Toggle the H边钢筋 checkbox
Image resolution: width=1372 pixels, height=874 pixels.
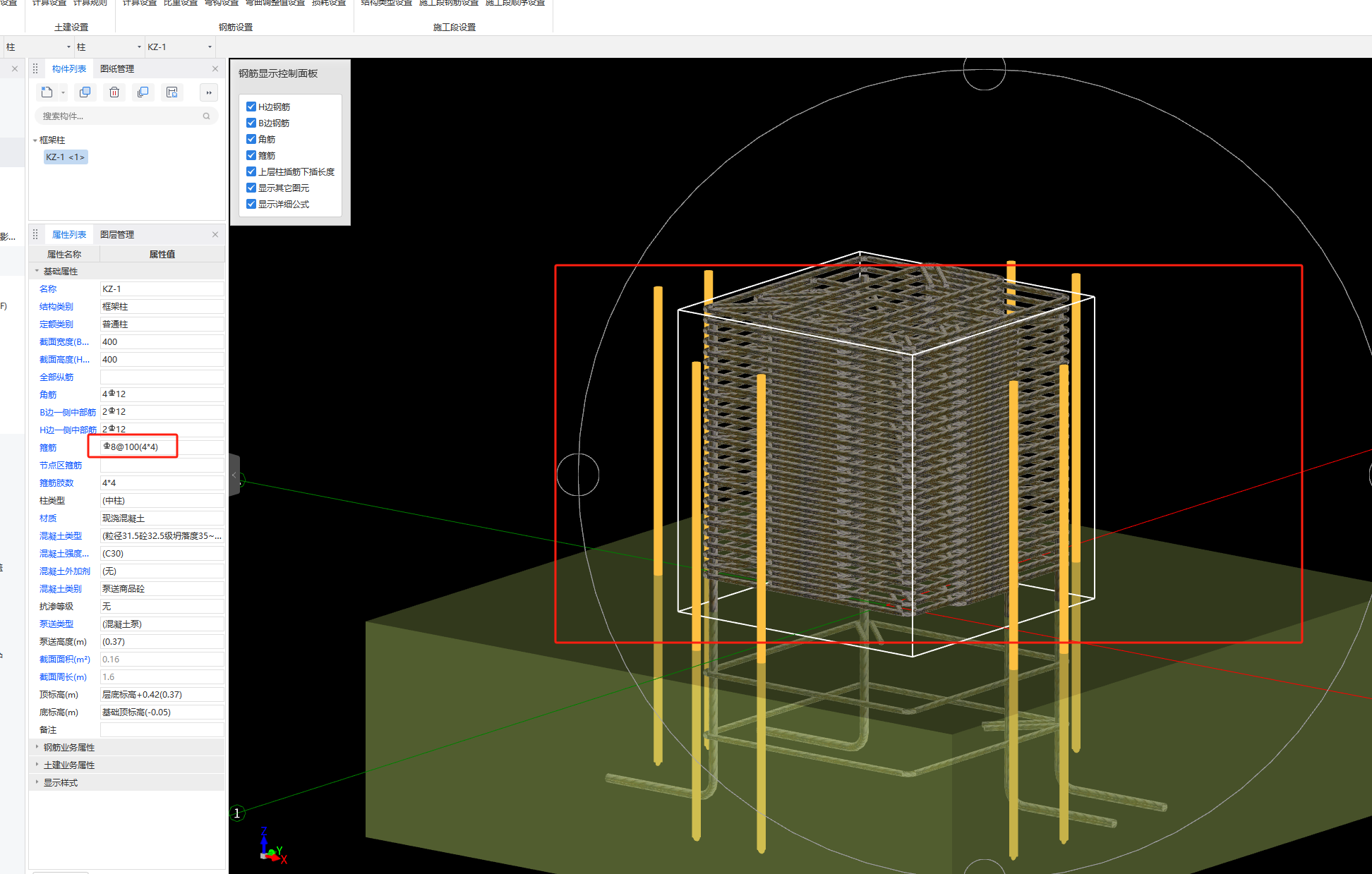(251, 107)
